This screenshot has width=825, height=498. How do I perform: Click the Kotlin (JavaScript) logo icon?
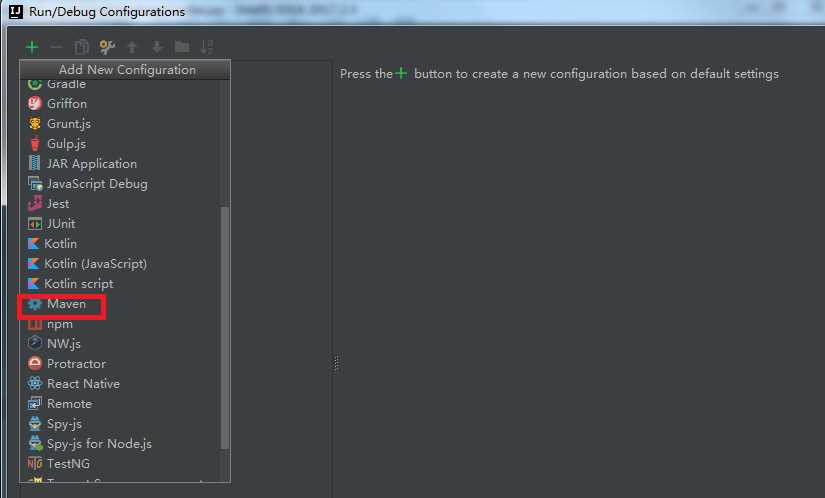pyautogui.click(x=33, y=263)
